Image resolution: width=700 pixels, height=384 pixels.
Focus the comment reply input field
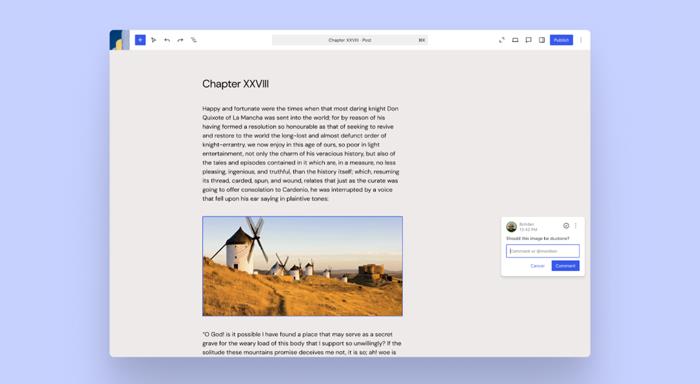click(543, 251)
